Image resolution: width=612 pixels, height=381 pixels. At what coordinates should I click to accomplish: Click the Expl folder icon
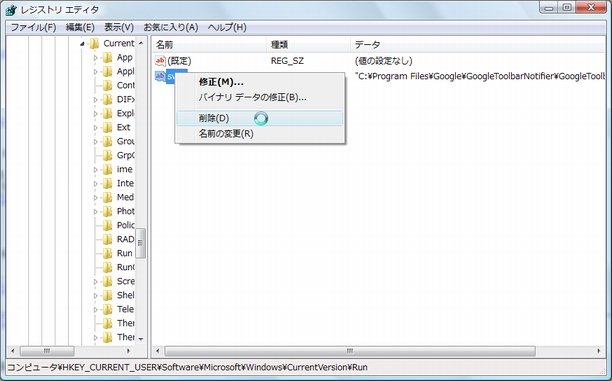tap(107, 114)
